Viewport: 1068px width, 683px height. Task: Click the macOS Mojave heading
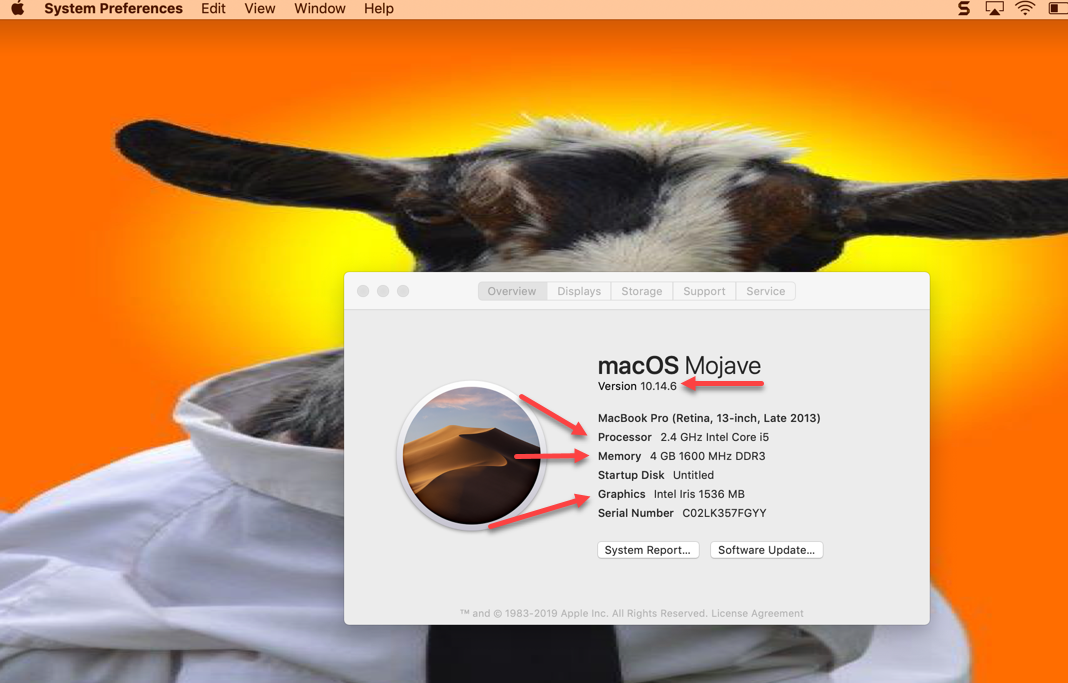point(679,366)
